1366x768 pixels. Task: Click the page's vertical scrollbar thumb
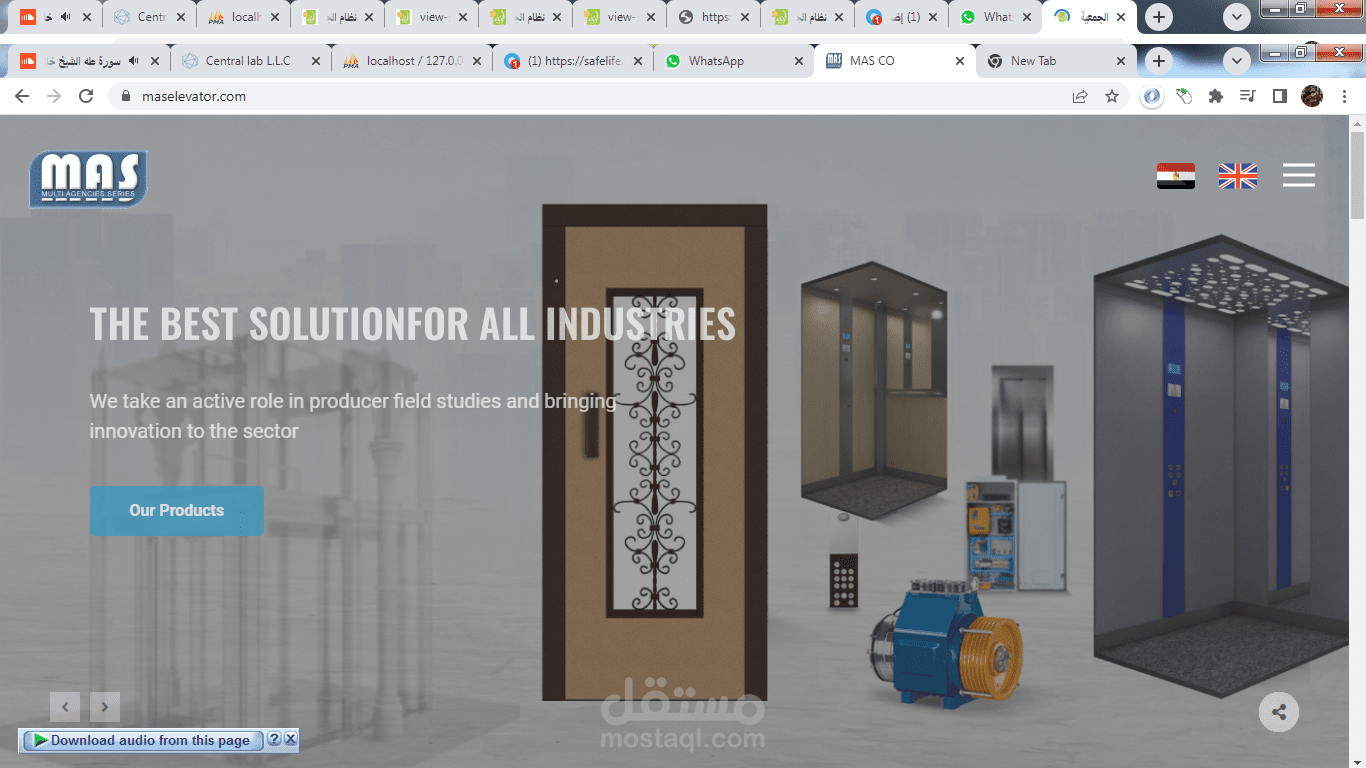1357,175
